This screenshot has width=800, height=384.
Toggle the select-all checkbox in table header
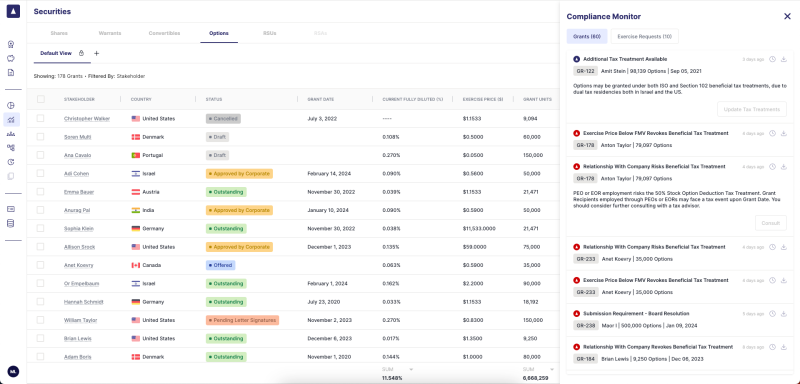click(x=41, y=99)
